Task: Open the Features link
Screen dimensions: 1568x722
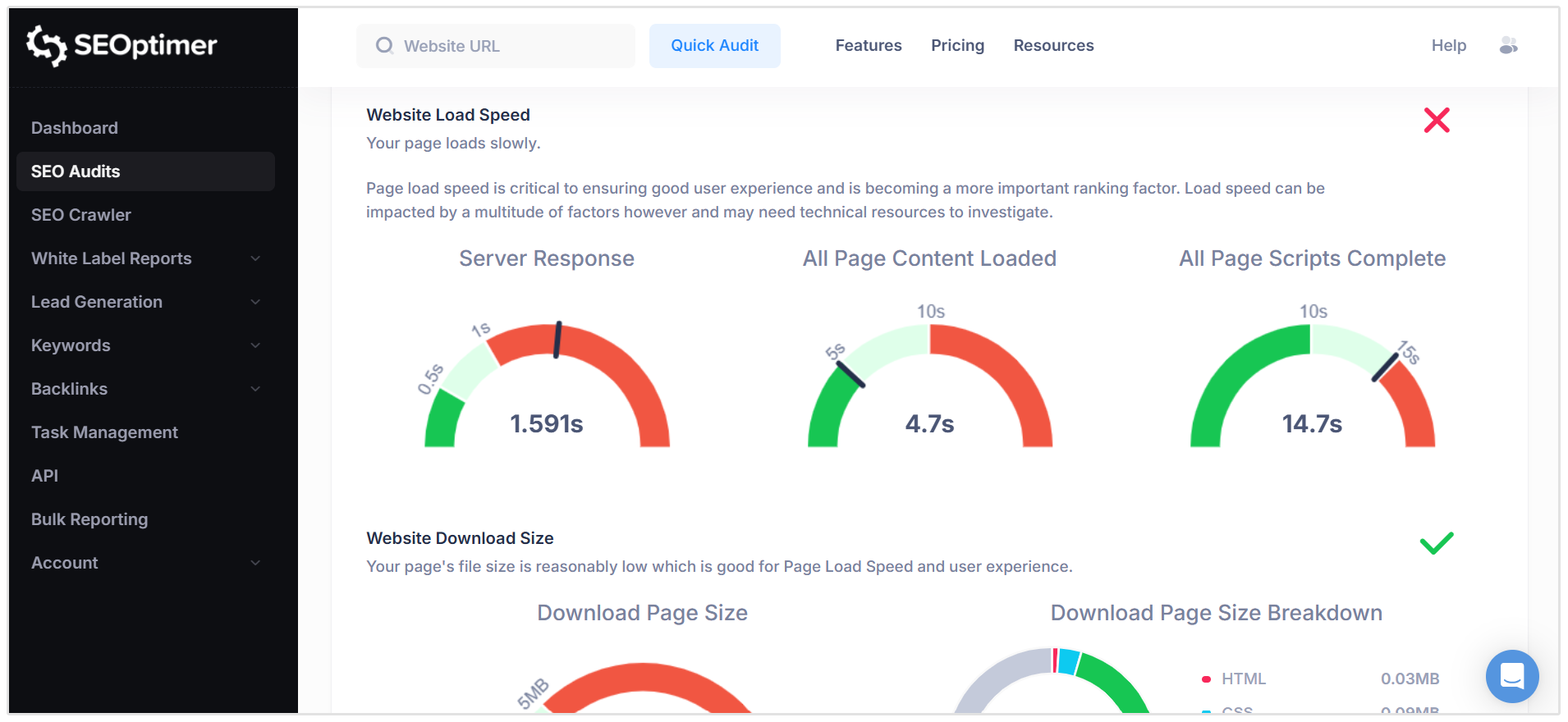Action: click(x=869, y=46)
